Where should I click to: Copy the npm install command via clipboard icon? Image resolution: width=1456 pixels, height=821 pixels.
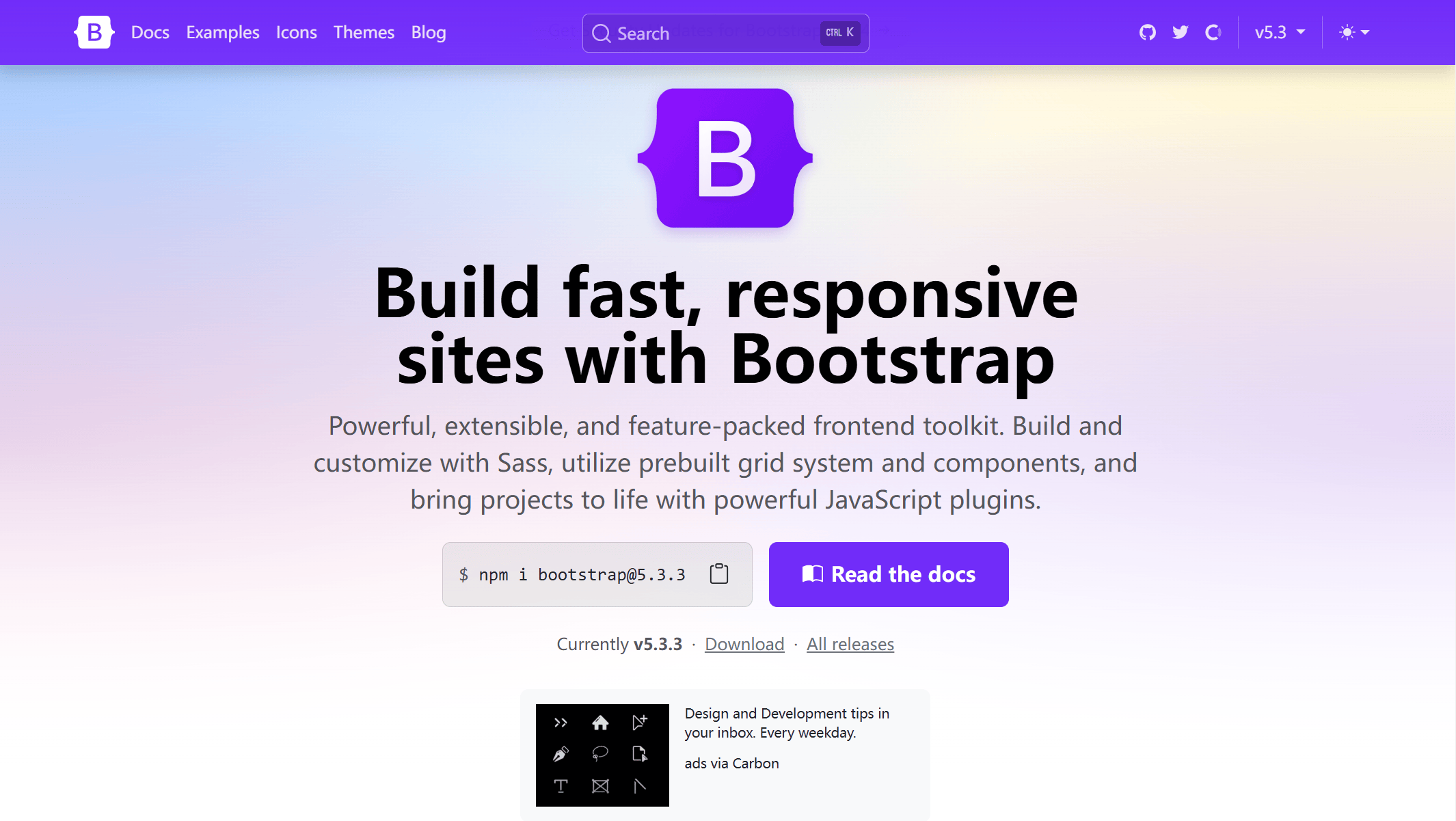tap(718, 574)
